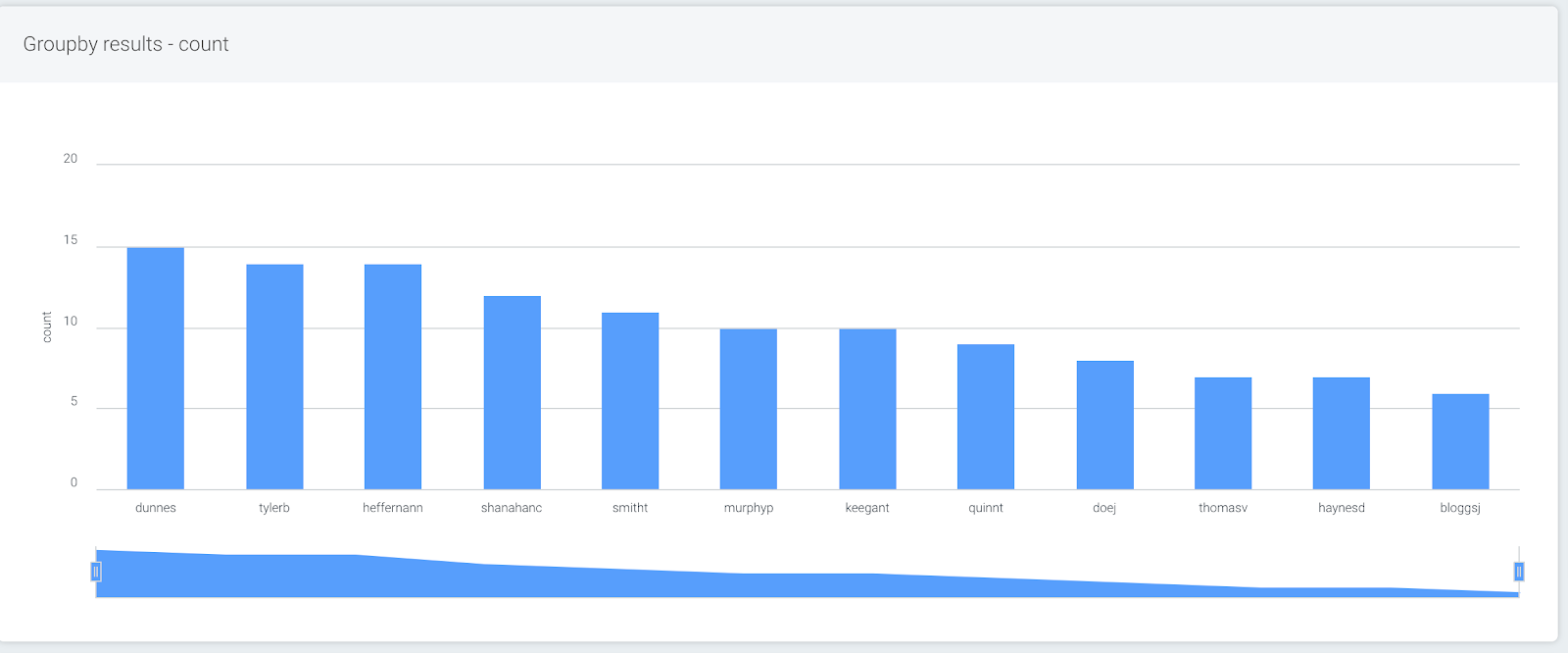The height and width of the screenshot is (653, 1568).
Task: Click the 'bloggsj' x-axis label
Action: point(1460,508)
